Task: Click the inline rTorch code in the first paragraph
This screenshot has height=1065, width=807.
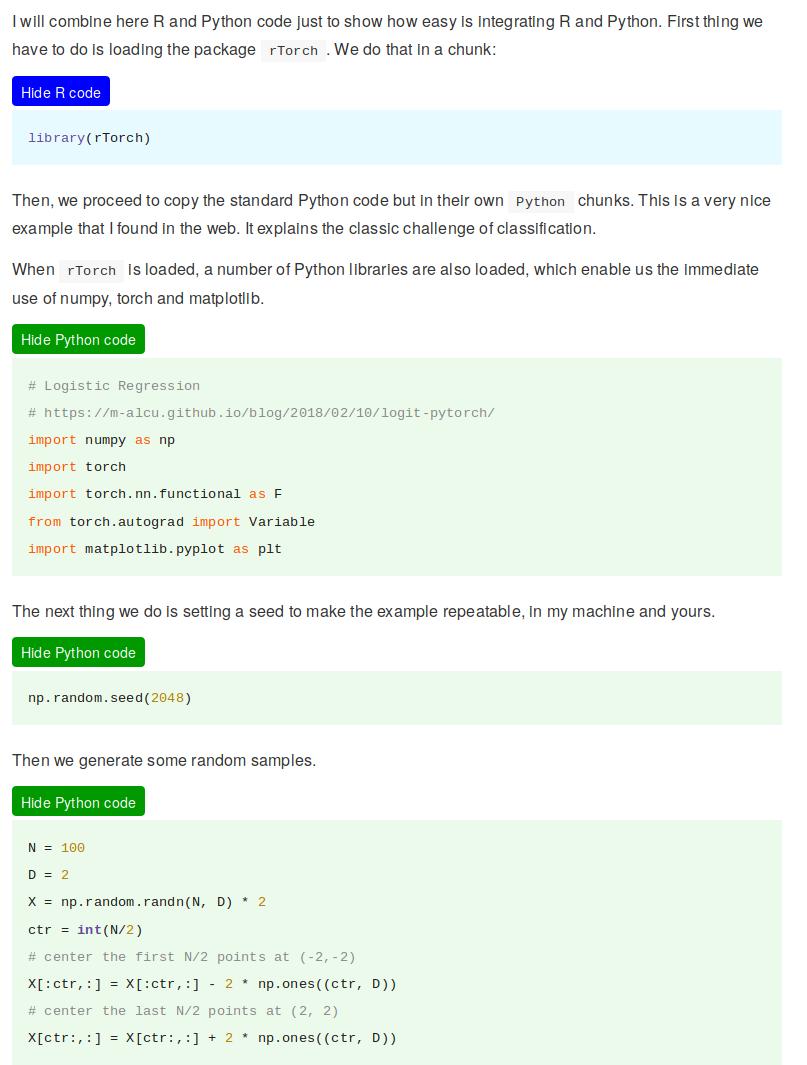Action: (x=294, y=51)
